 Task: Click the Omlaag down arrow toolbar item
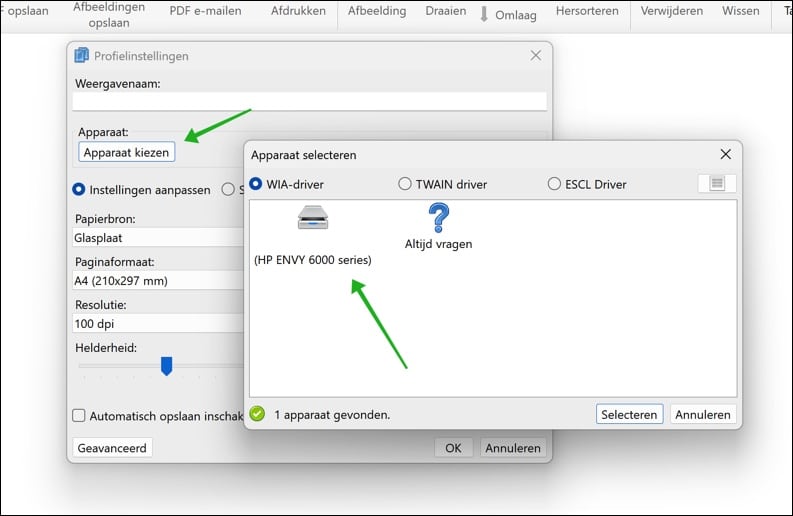(509, 15)
